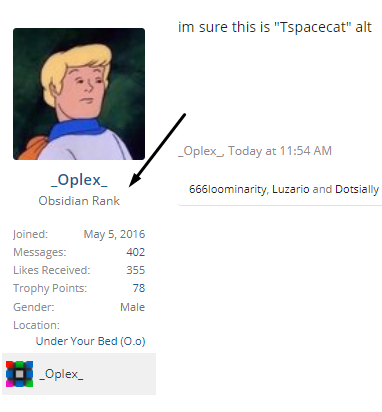
Task: Click the black arrow pointing at the username
Action: tap(157, 150)
